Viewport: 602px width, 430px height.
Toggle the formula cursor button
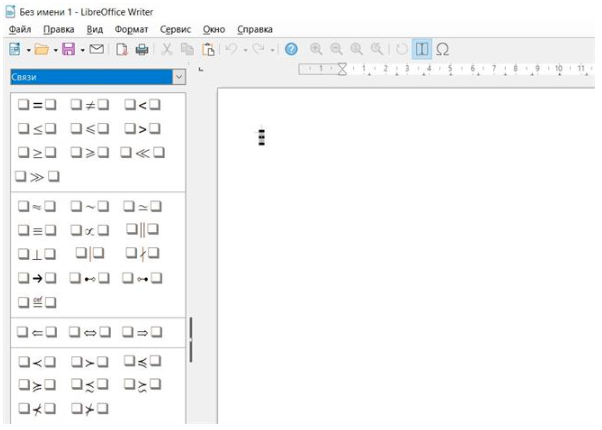tap(422, 49)
